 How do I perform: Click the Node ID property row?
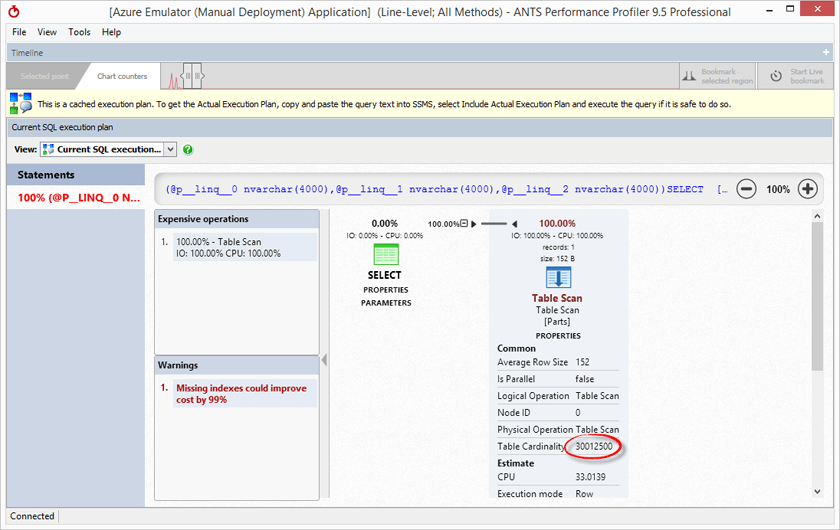point(558,413)
